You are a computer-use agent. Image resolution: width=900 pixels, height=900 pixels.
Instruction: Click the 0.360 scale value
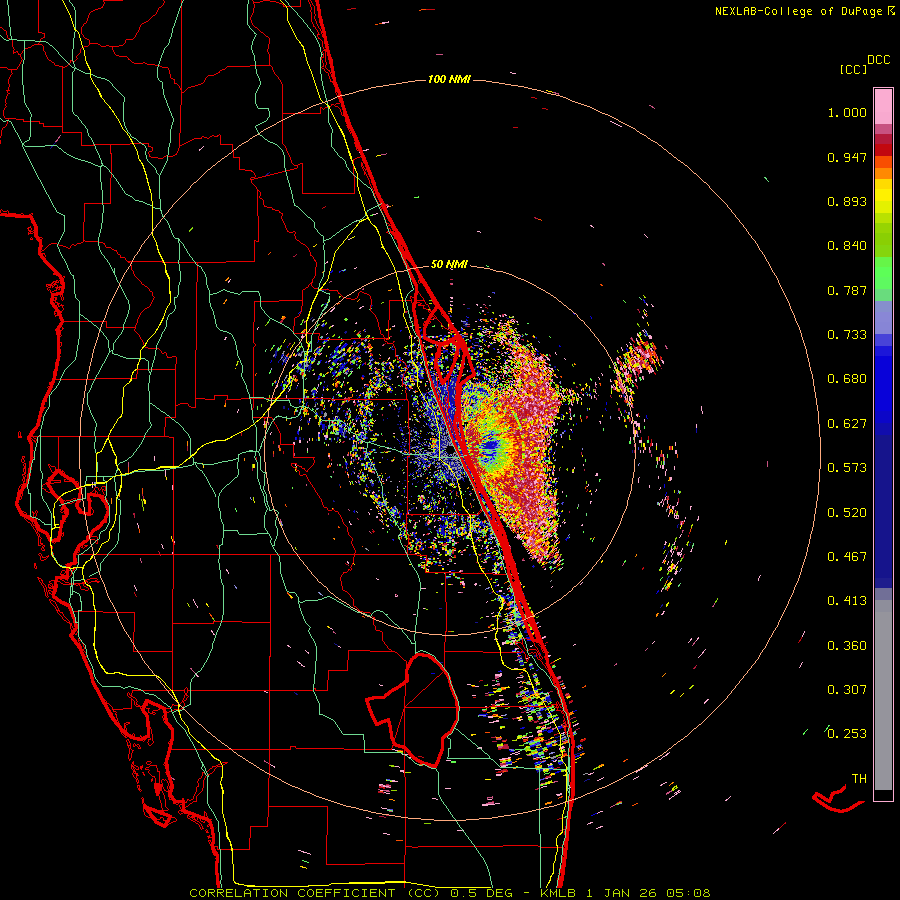(x=847, y=646)
